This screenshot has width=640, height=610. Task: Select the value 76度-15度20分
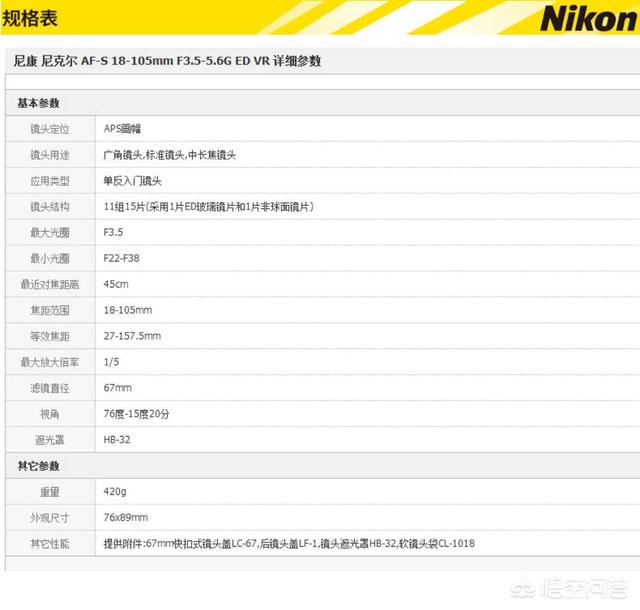(136, 414)
